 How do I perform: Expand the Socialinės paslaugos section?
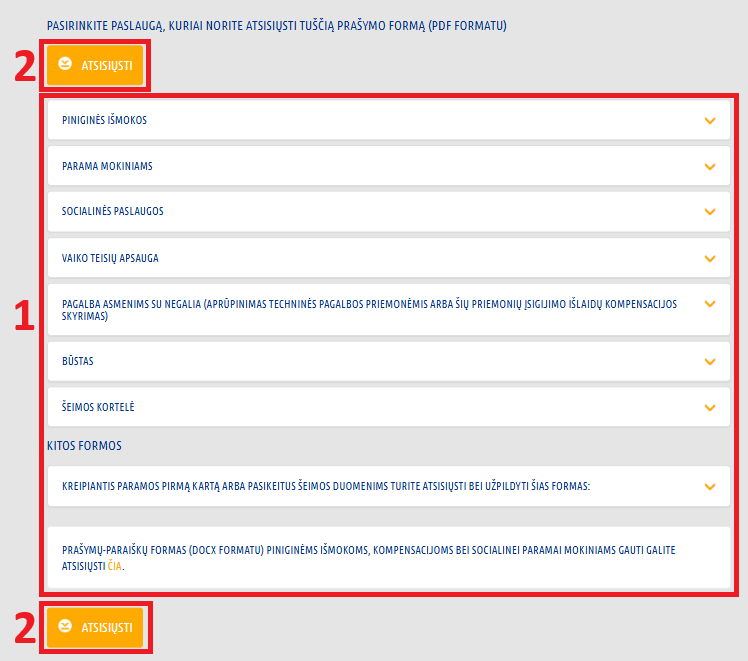(389, 212)
